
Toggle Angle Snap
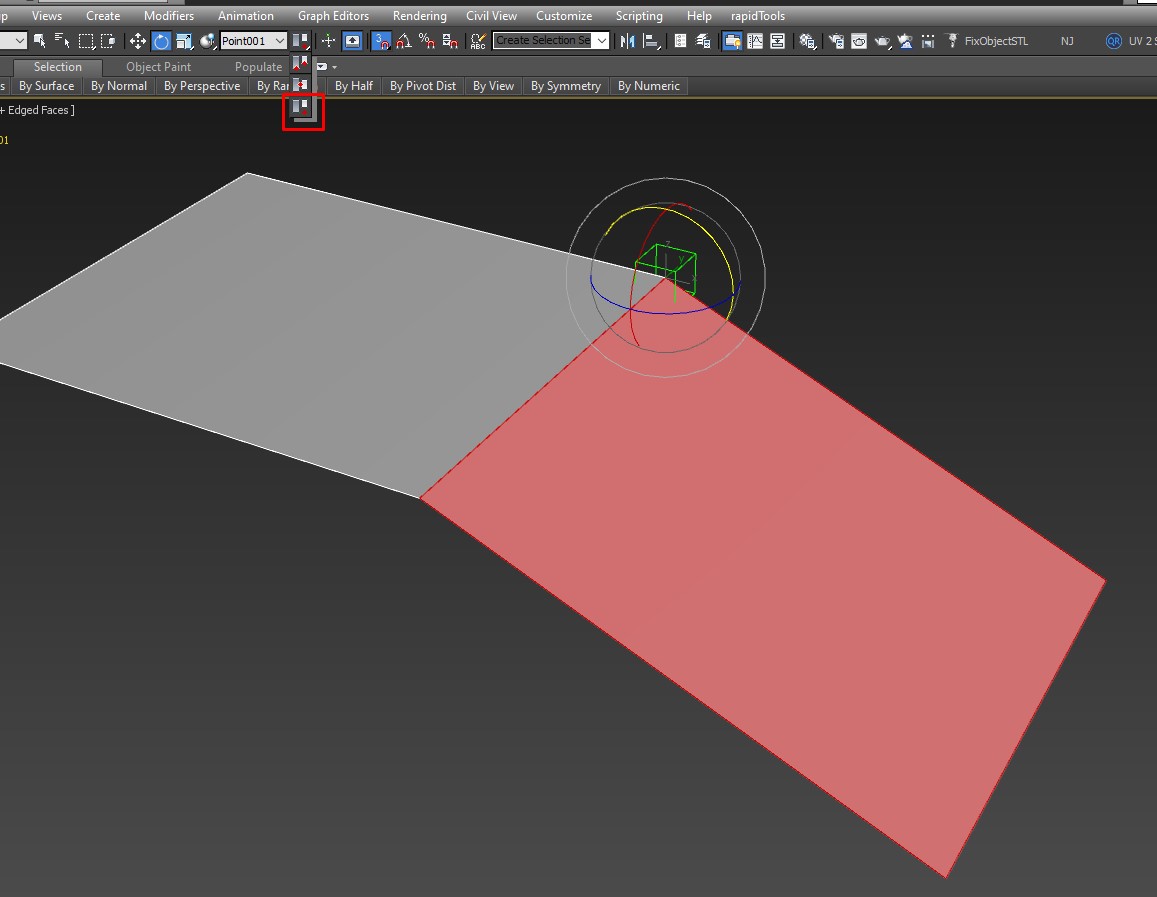point(404,41)
